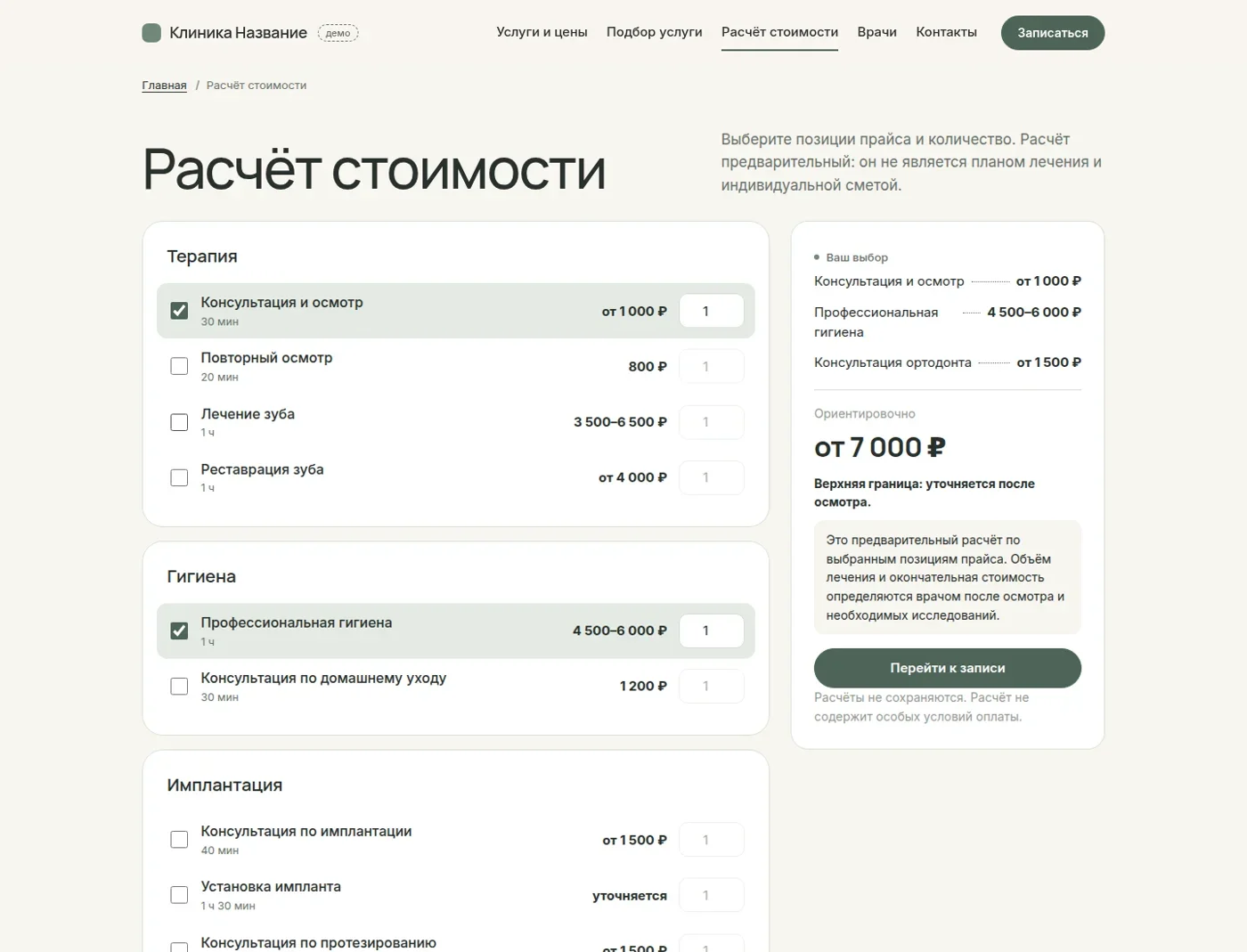Follow the Главная breadcrumb link
Image resolution: width=1247 pixels, height=952 pixels.
pos(164,85)
